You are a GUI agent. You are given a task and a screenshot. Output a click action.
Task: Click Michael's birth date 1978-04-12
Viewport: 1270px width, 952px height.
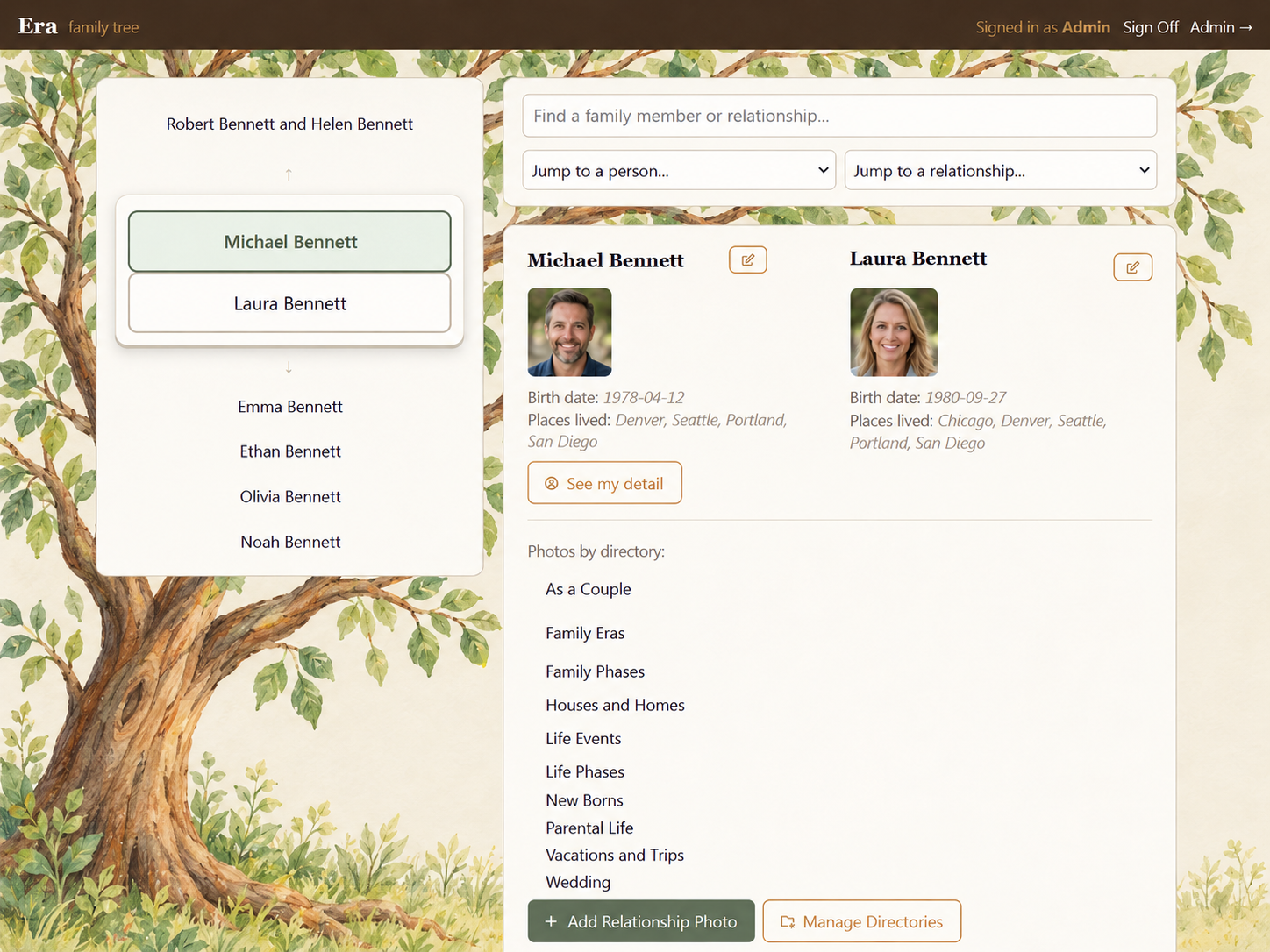point(644,397)
